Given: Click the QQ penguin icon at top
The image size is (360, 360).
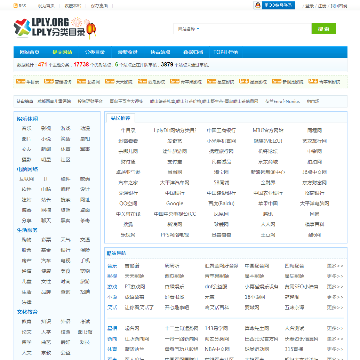Looking at the screenshot, I should point(257,5).
